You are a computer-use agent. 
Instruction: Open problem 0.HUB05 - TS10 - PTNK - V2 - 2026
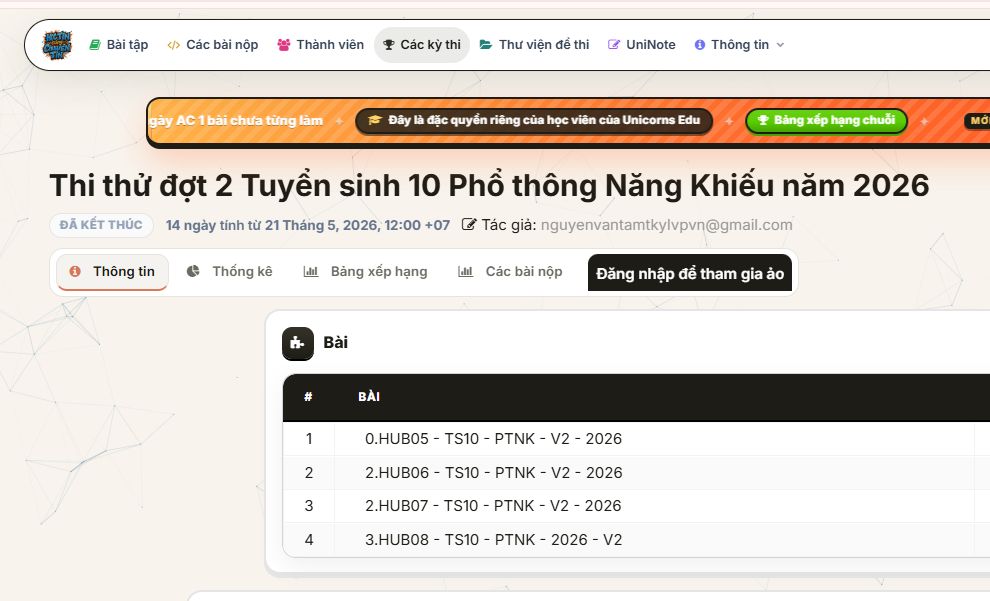tap(493, 439)
